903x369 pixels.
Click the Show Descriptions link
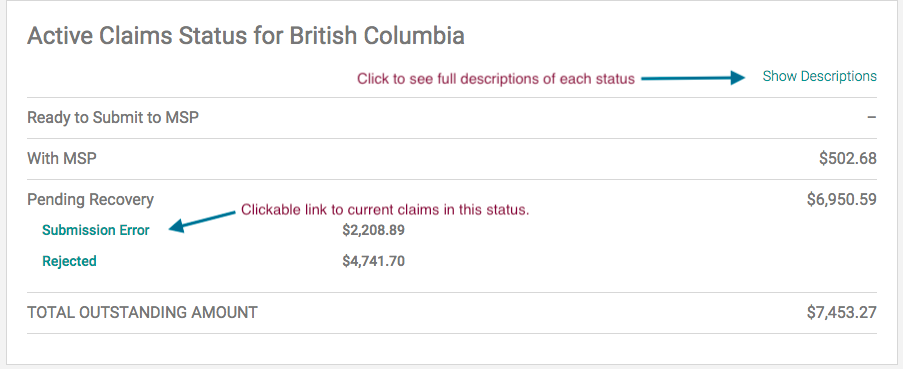819,77
